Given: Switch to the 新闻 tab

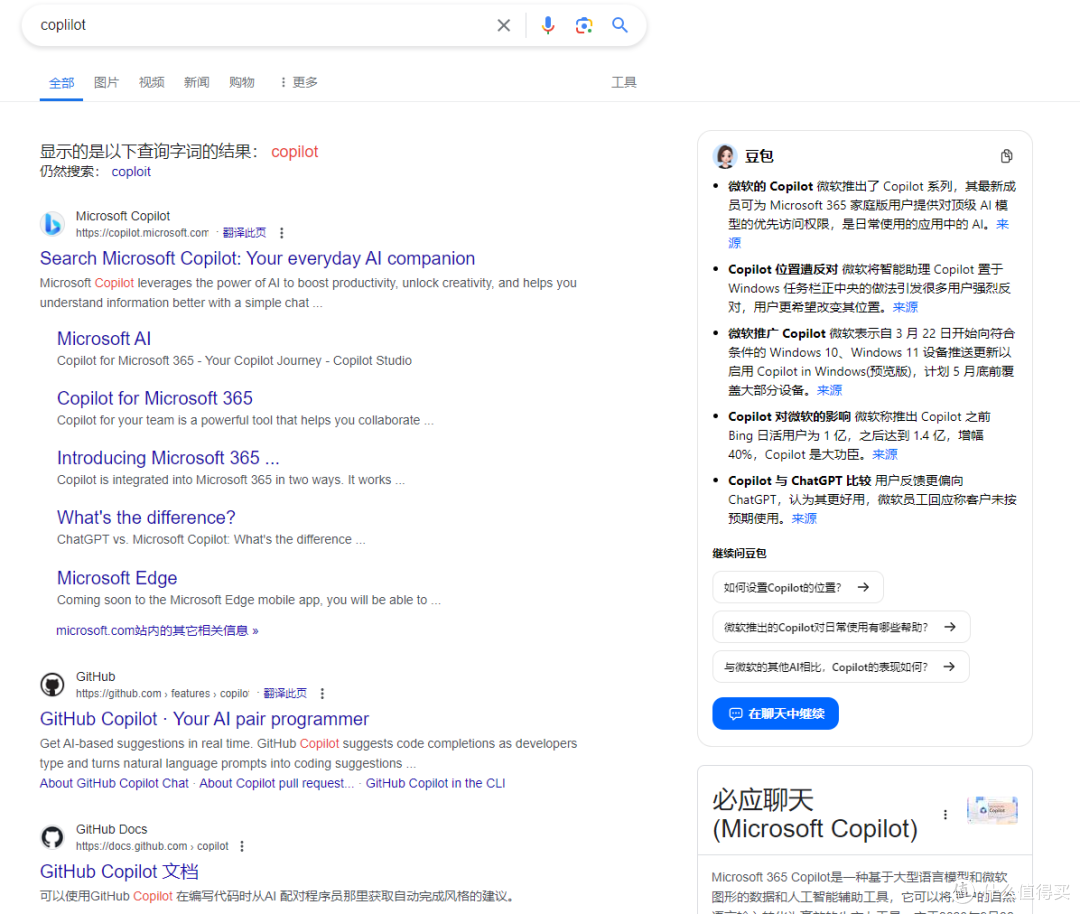Looking at the screenshot, I should click(196, 83).
